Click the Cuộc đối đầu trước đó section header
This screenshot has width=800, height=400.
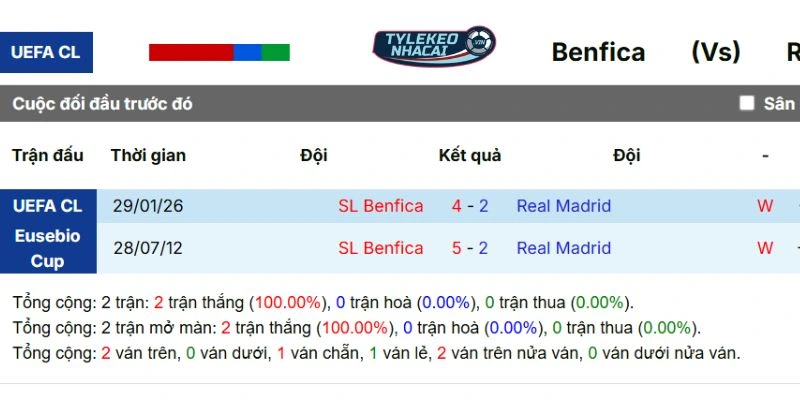coord(103,104)
